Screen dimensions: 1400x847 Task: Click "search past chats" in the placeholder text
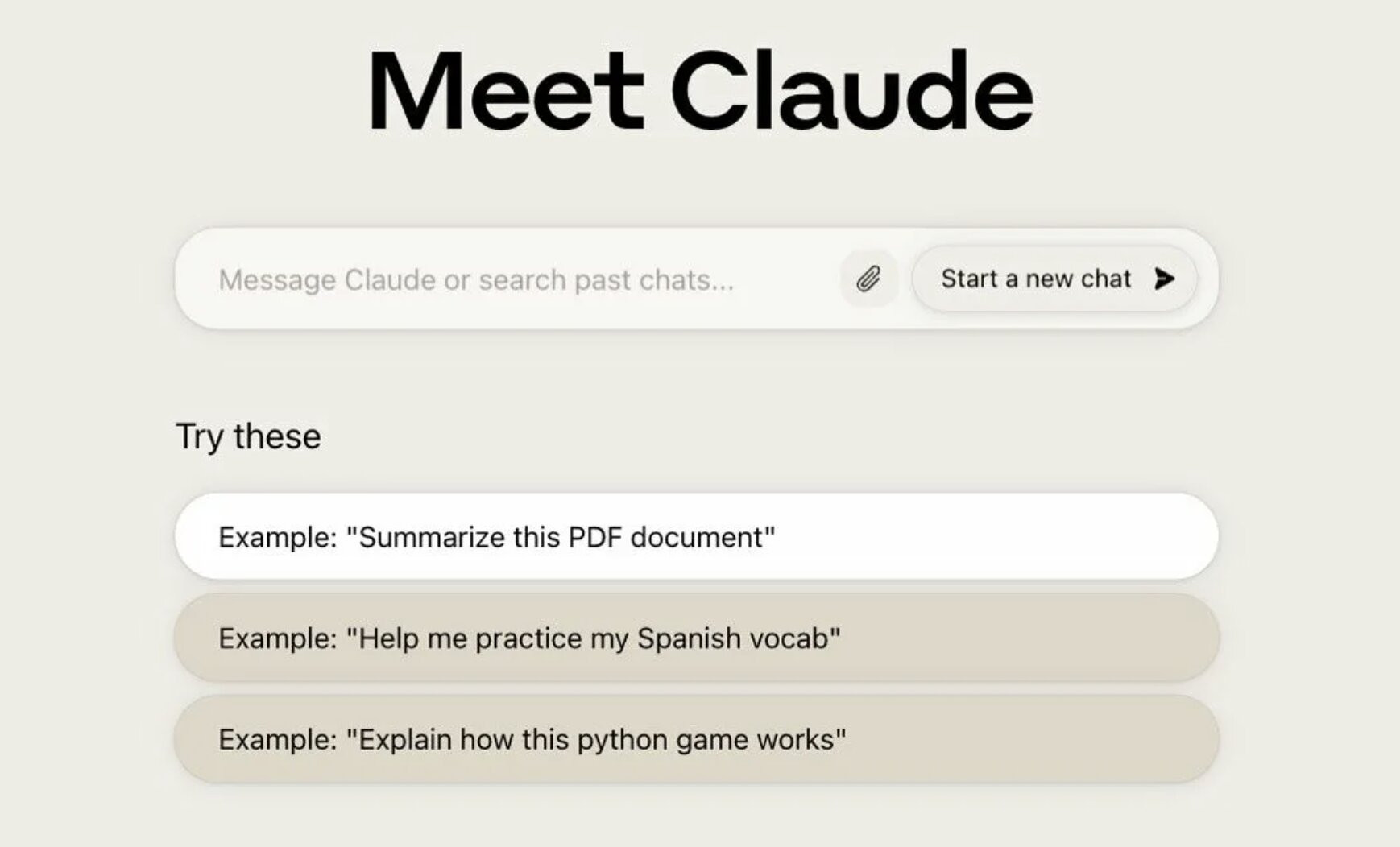coord(606,280)
